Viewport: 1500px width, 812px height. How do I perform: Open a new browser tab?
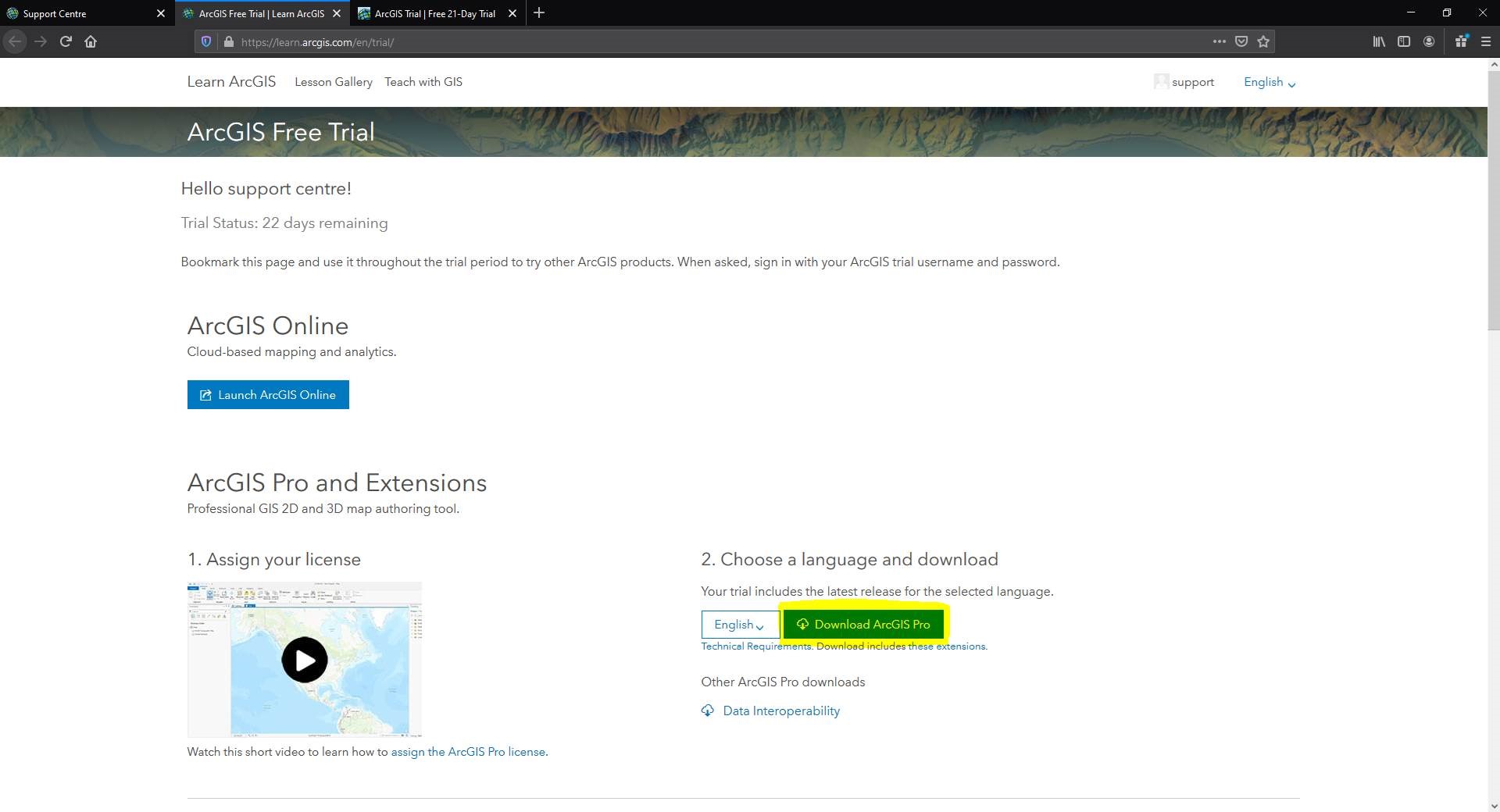[x=539, y=13]
